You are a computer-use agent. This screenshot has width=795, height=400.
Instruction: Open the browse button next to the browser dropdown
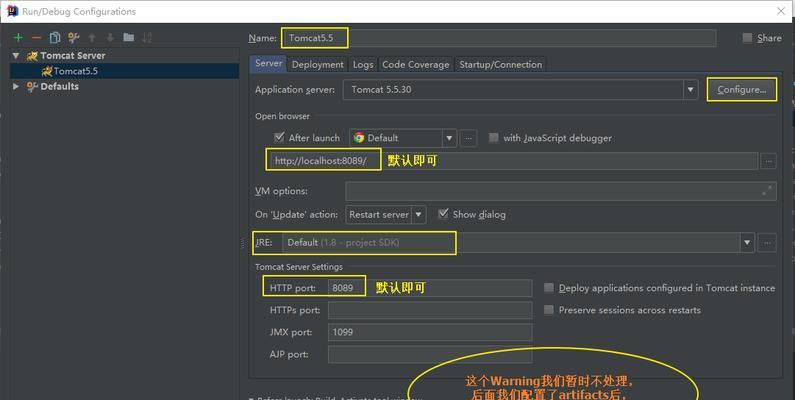click(x=468, y=138)
